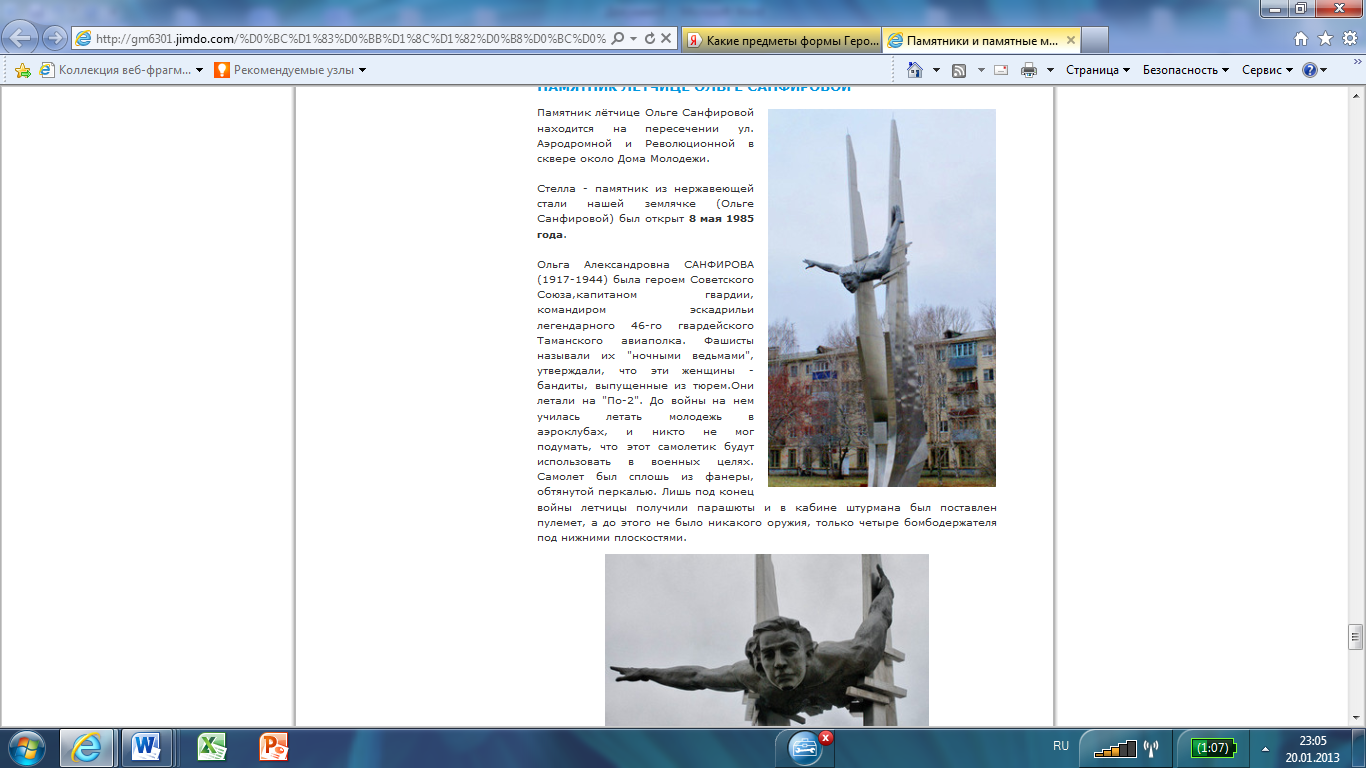Click the scrollbar down arrow at bottom

(x=1356, y=718)
